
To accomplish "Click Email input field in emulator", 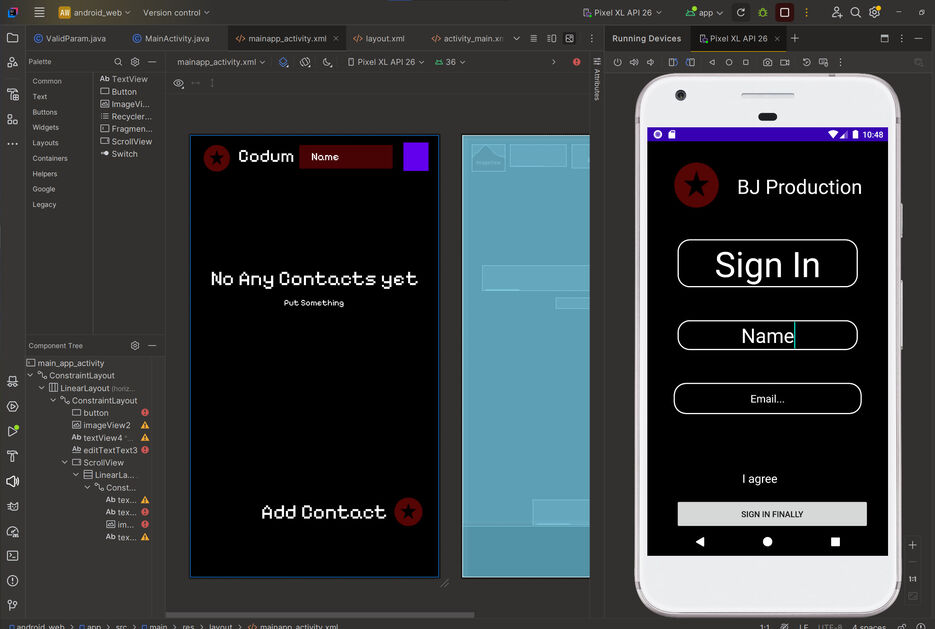I will 767,398.
